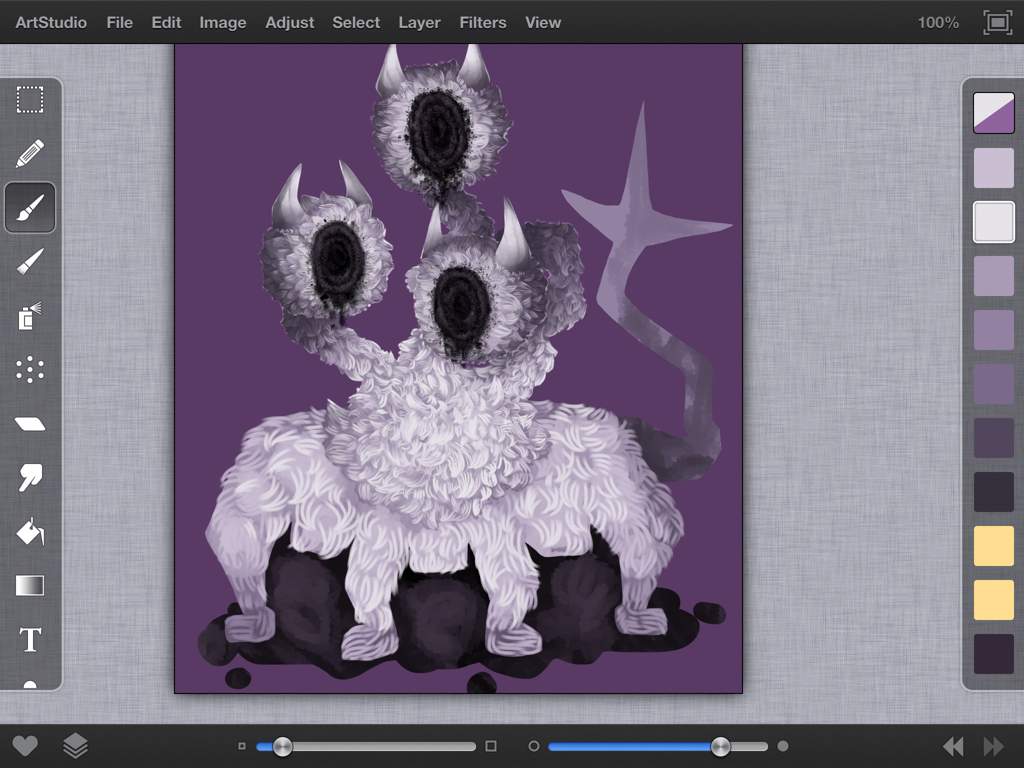Pick the Smudge finger tool
This screenshot has height=768, width=1024.
click(x=30, y=478)
